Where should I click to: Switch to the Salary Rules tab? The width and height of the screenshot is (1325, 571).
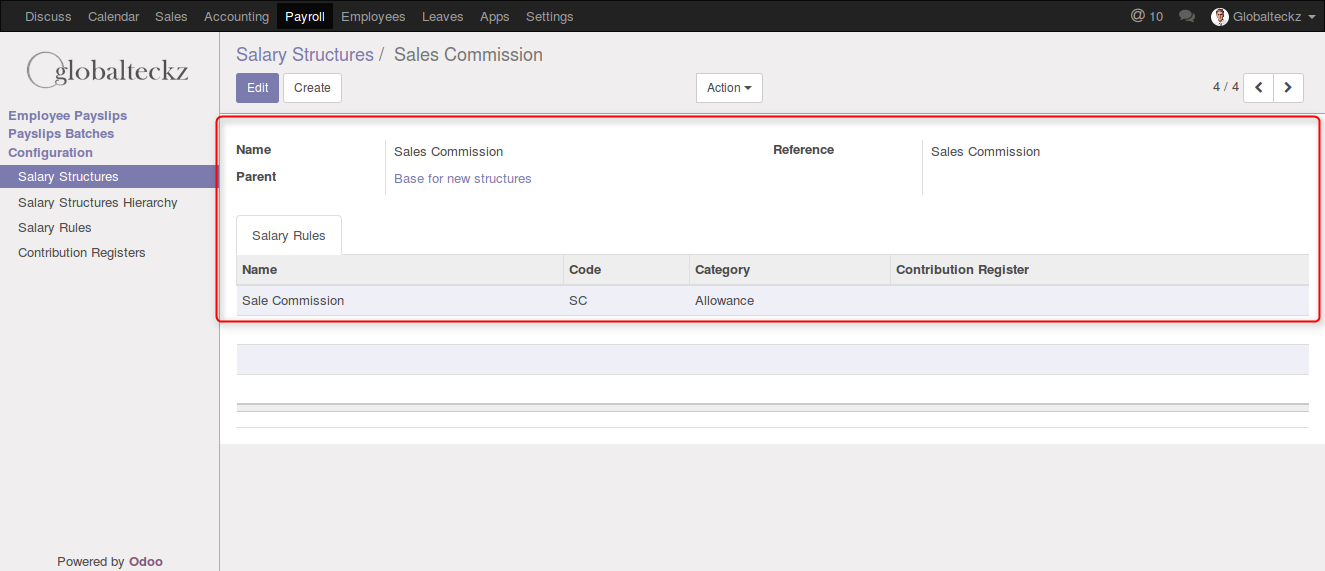(x=289, y=236)
